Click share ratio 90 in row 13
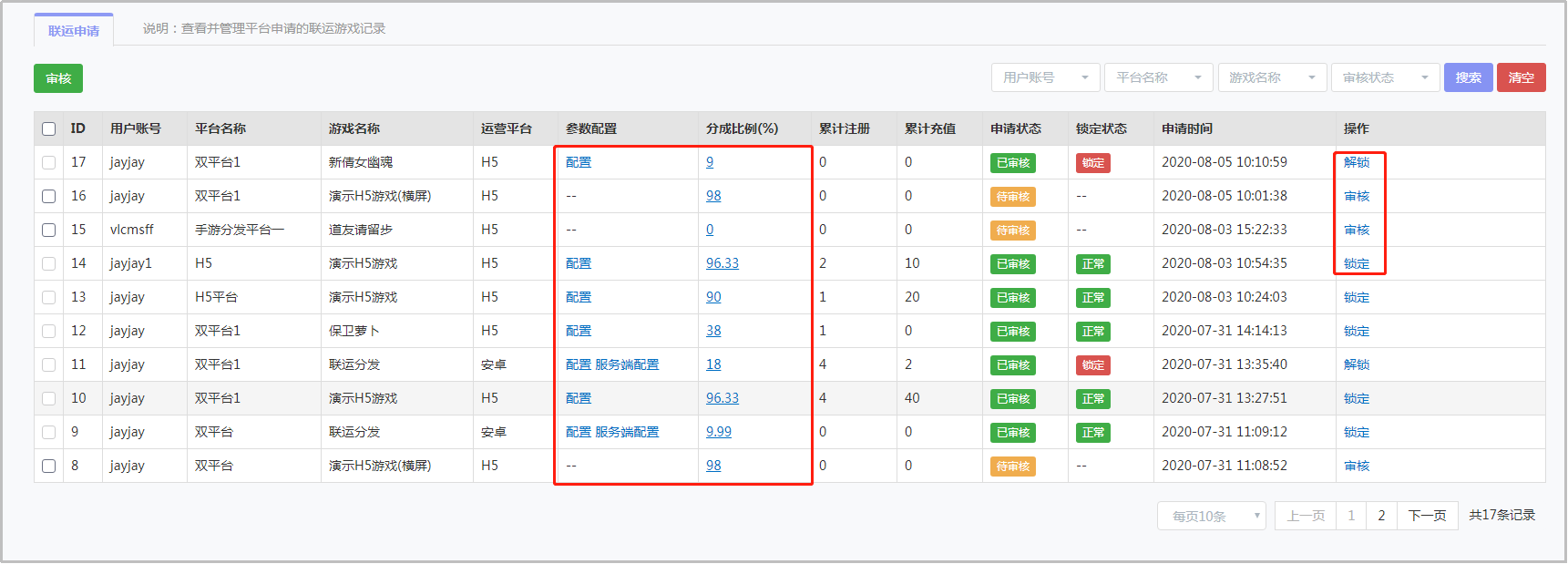This screenshot has width=1568, height=564. point(713,297)
